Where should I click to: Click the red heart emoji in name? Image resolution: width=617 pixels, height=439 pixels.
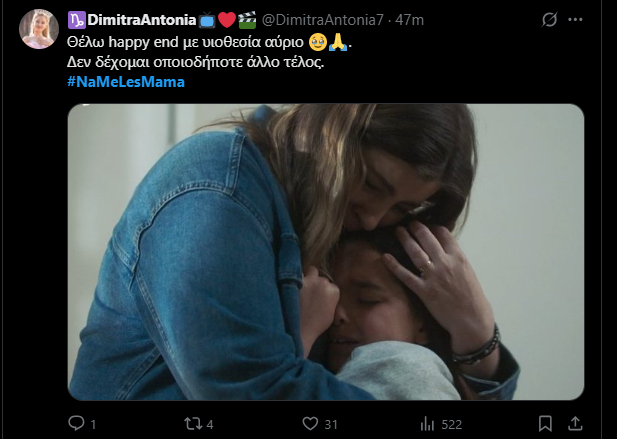point(227,20)
